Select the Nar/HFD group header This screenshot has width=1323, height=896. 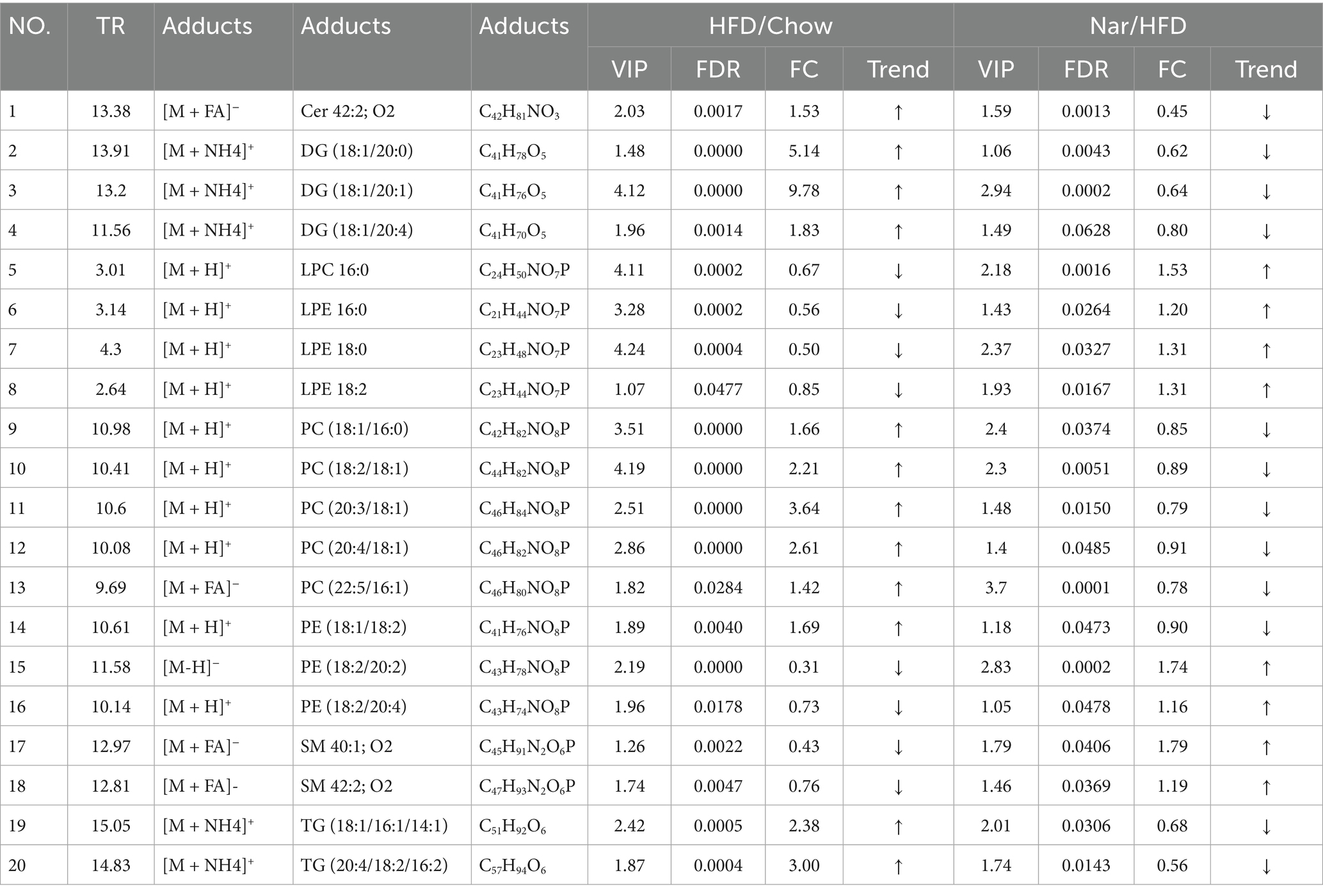coord(1137,26)
